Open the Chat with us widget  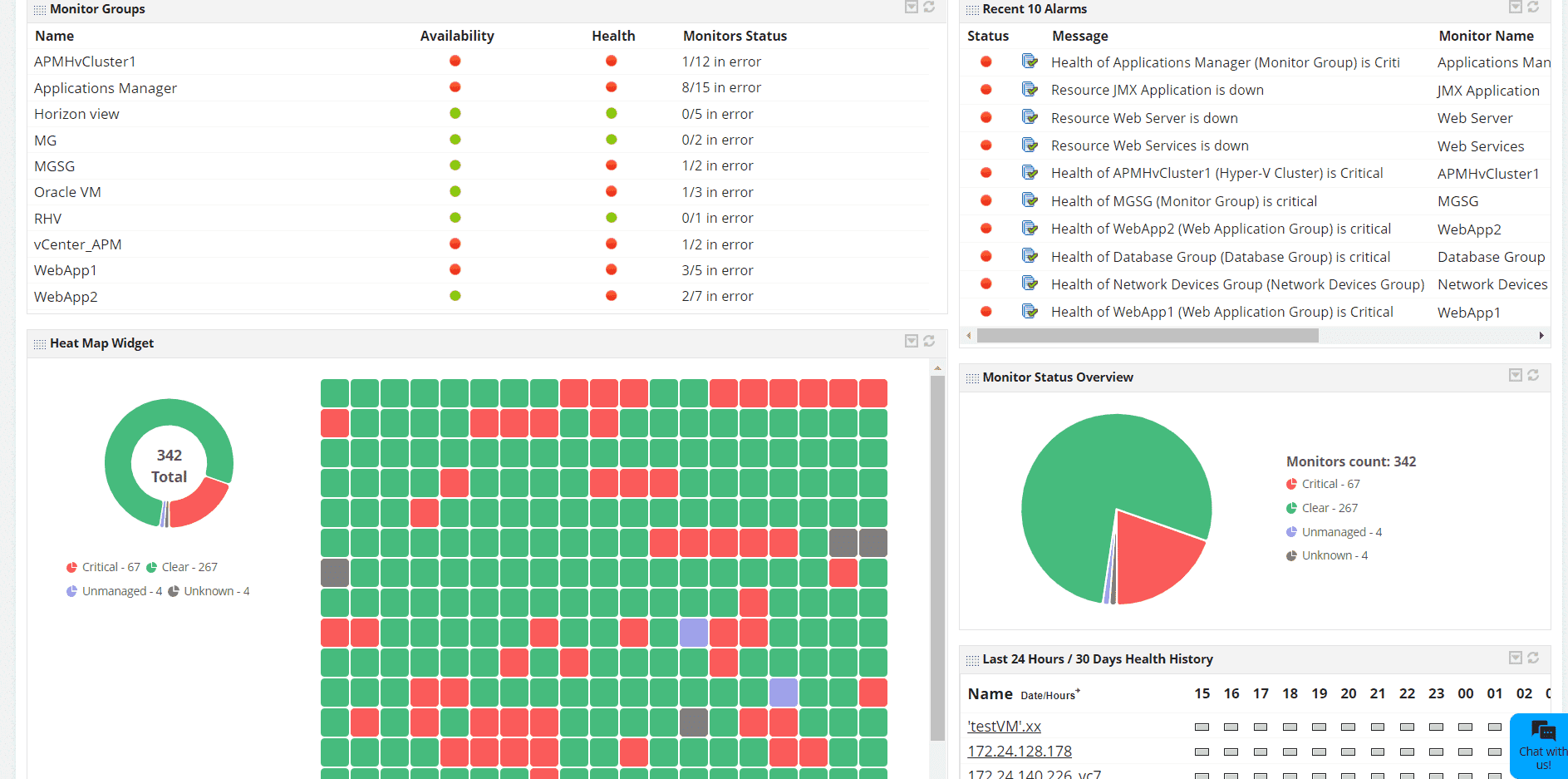click(1541, 744)
